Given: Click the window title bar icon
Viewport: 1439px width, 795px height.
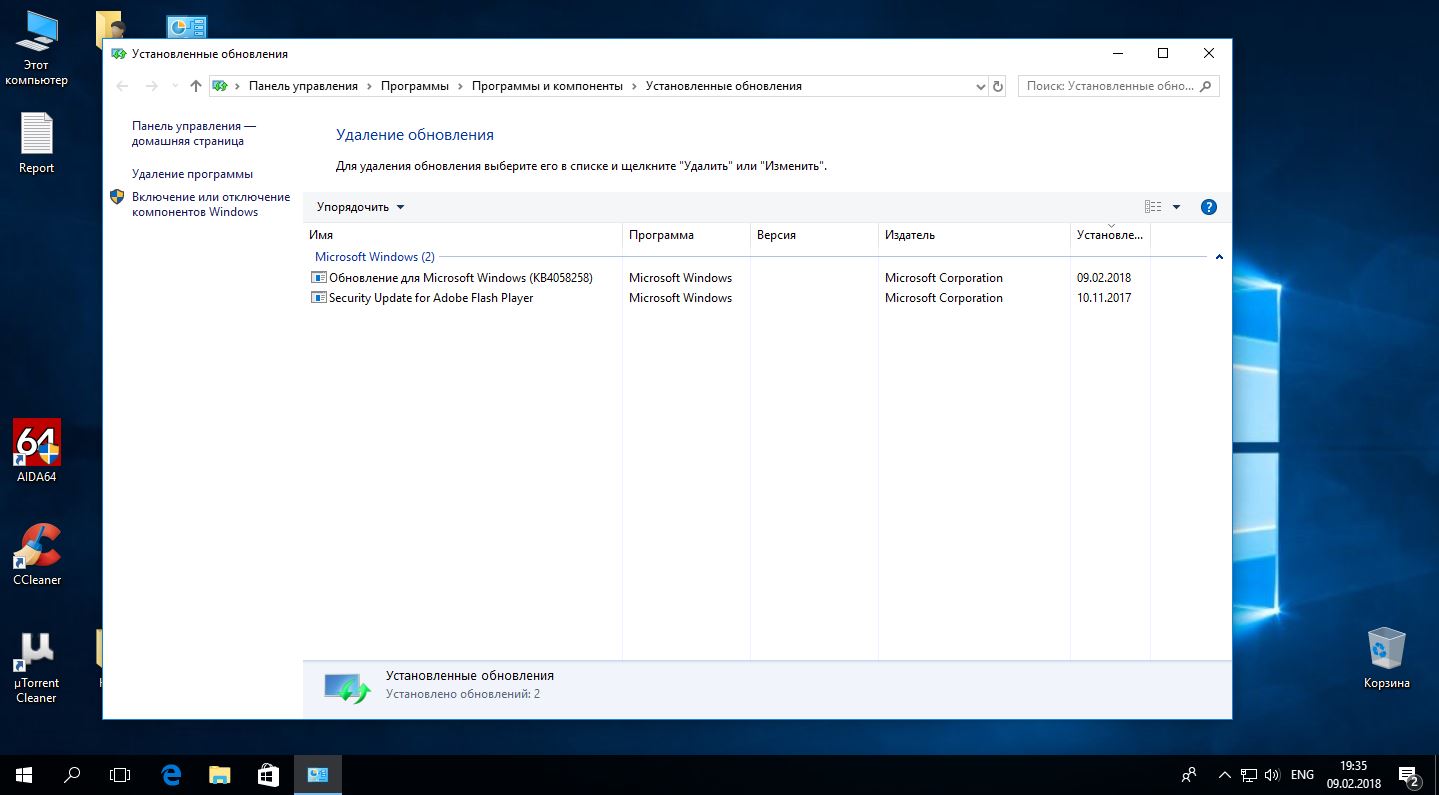Looking at the screenshot, I should [118, 54].
